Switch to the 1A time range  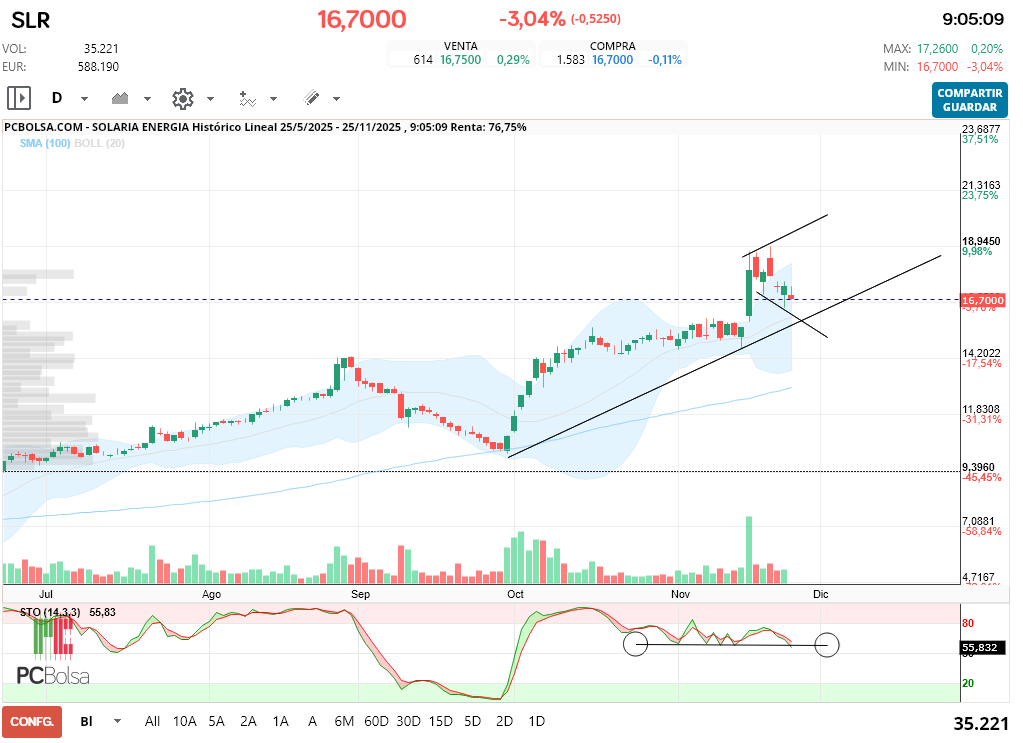(280, 721)
